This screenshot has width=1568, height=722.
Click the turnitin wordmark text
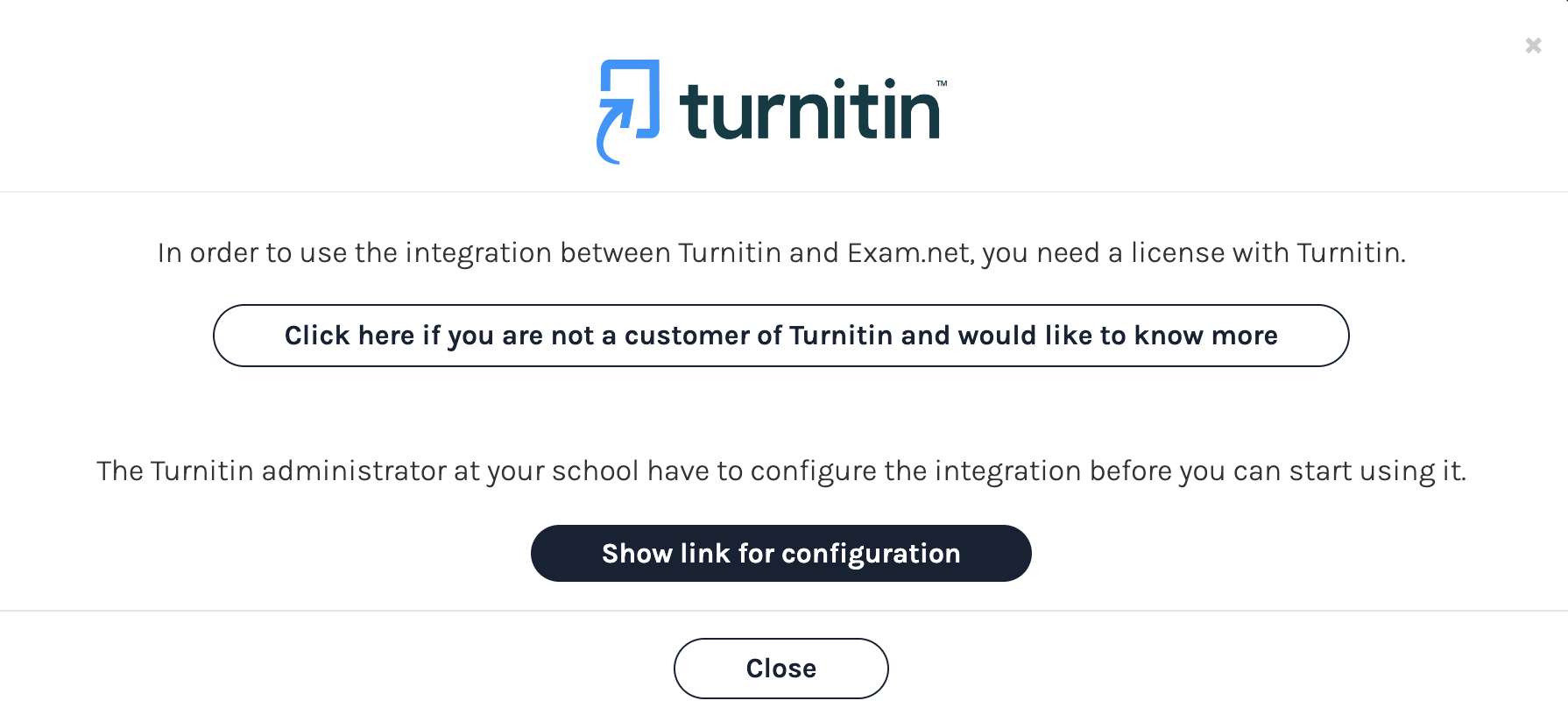click(809, 112)
